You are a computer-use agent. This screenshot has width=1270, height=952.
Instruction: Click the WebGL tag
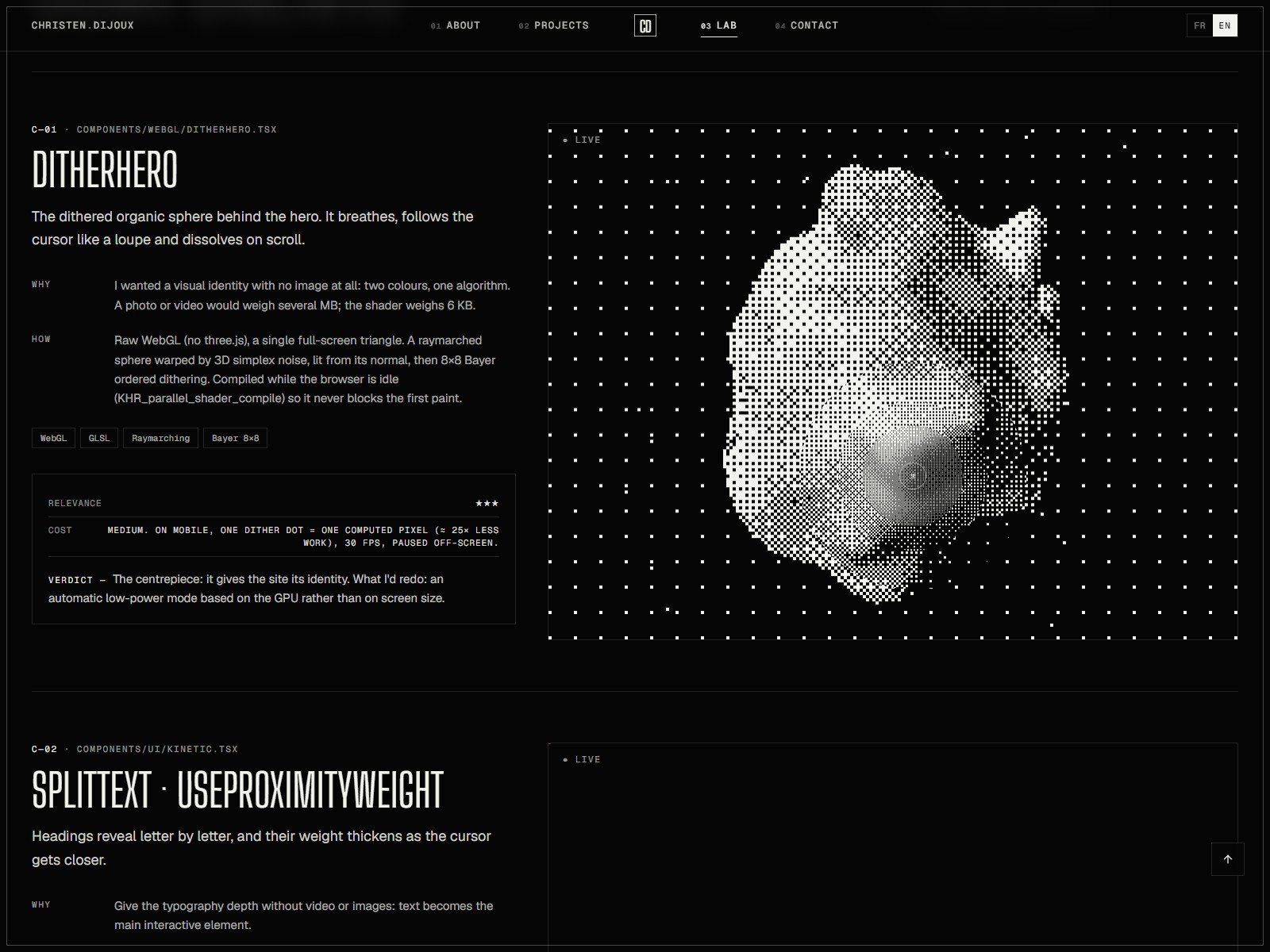click(x=53, y=438)
